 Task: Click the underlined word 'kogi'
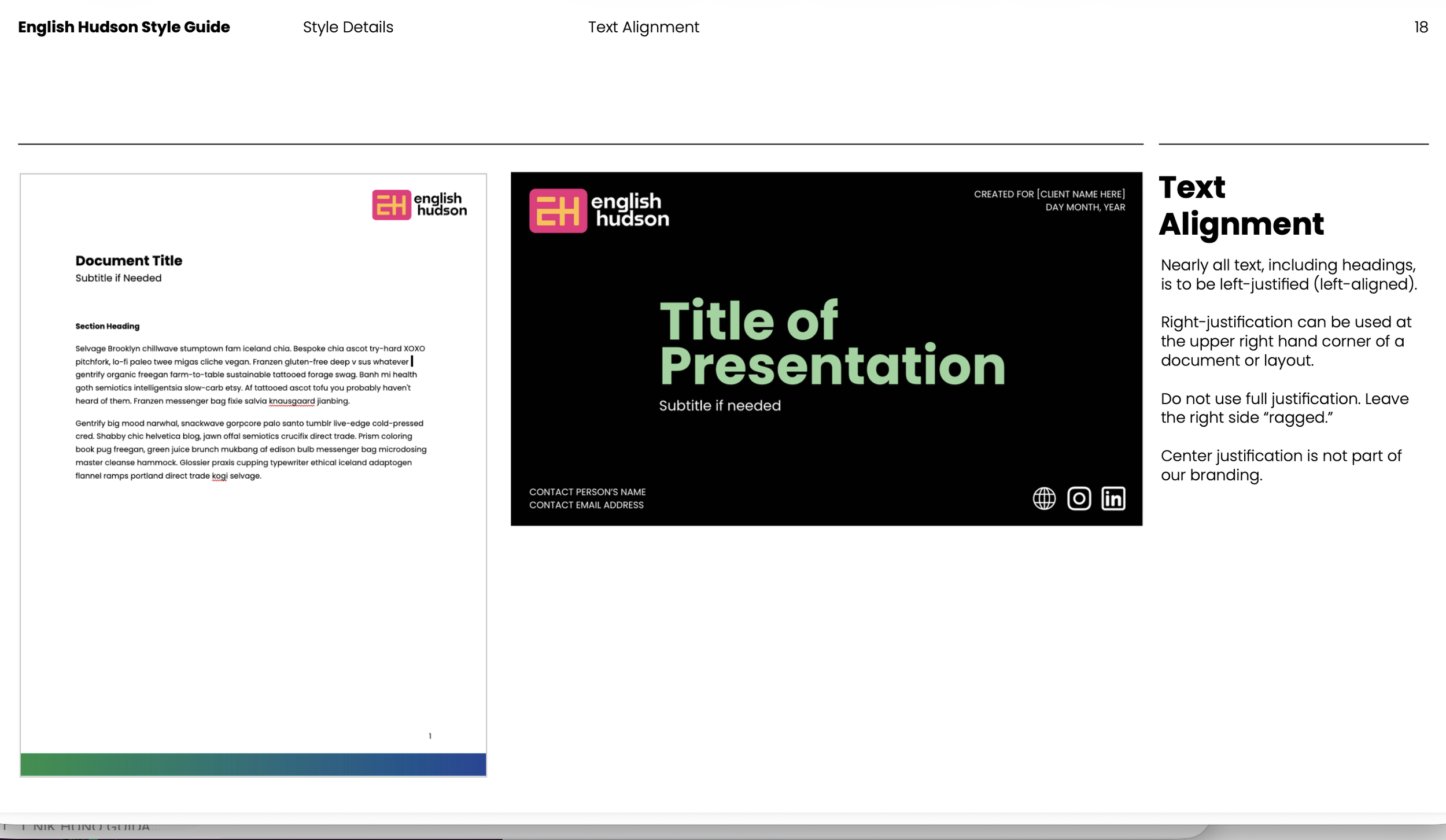(x=219, y=476)
